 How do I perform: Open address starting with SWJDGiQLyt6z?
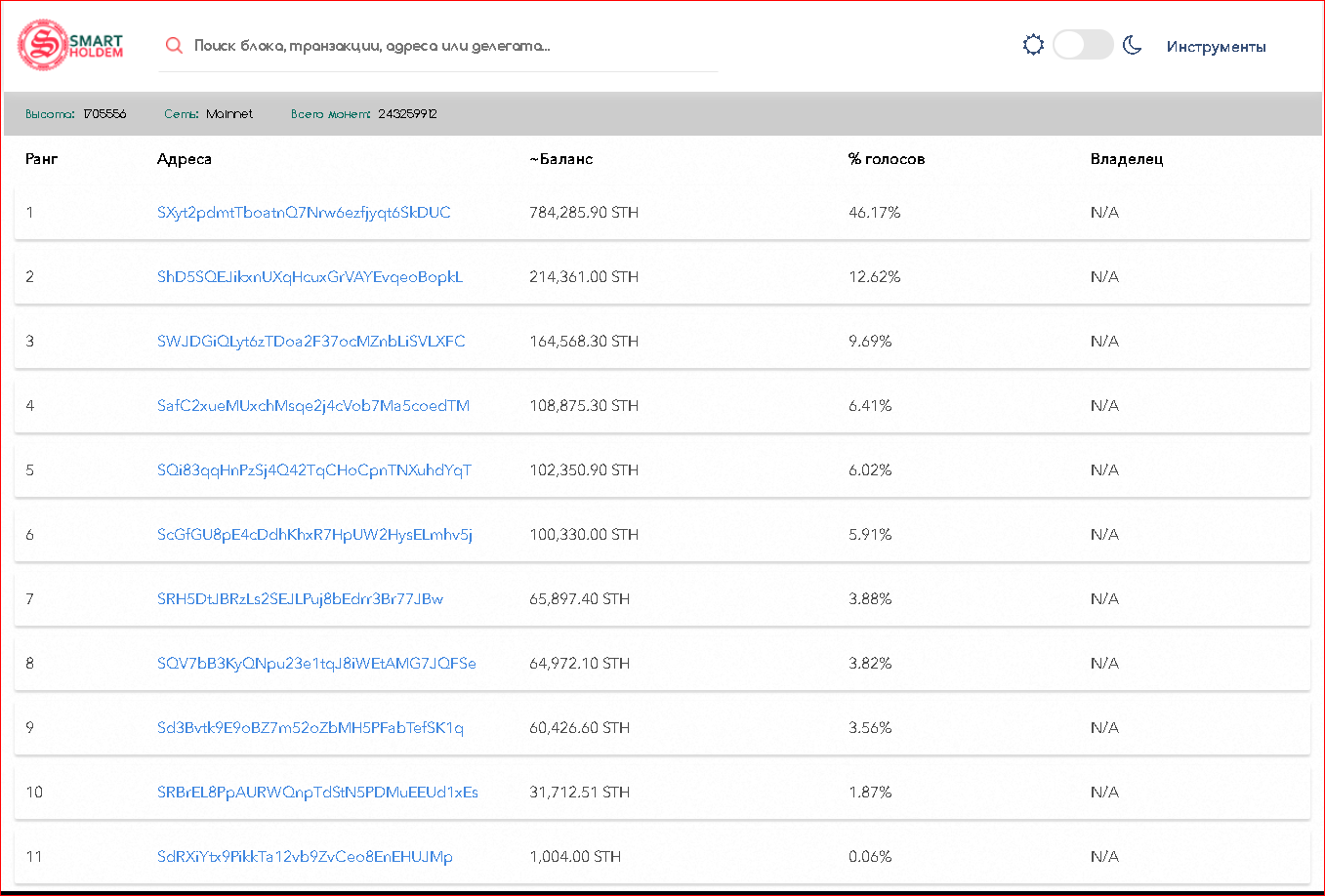311,342
